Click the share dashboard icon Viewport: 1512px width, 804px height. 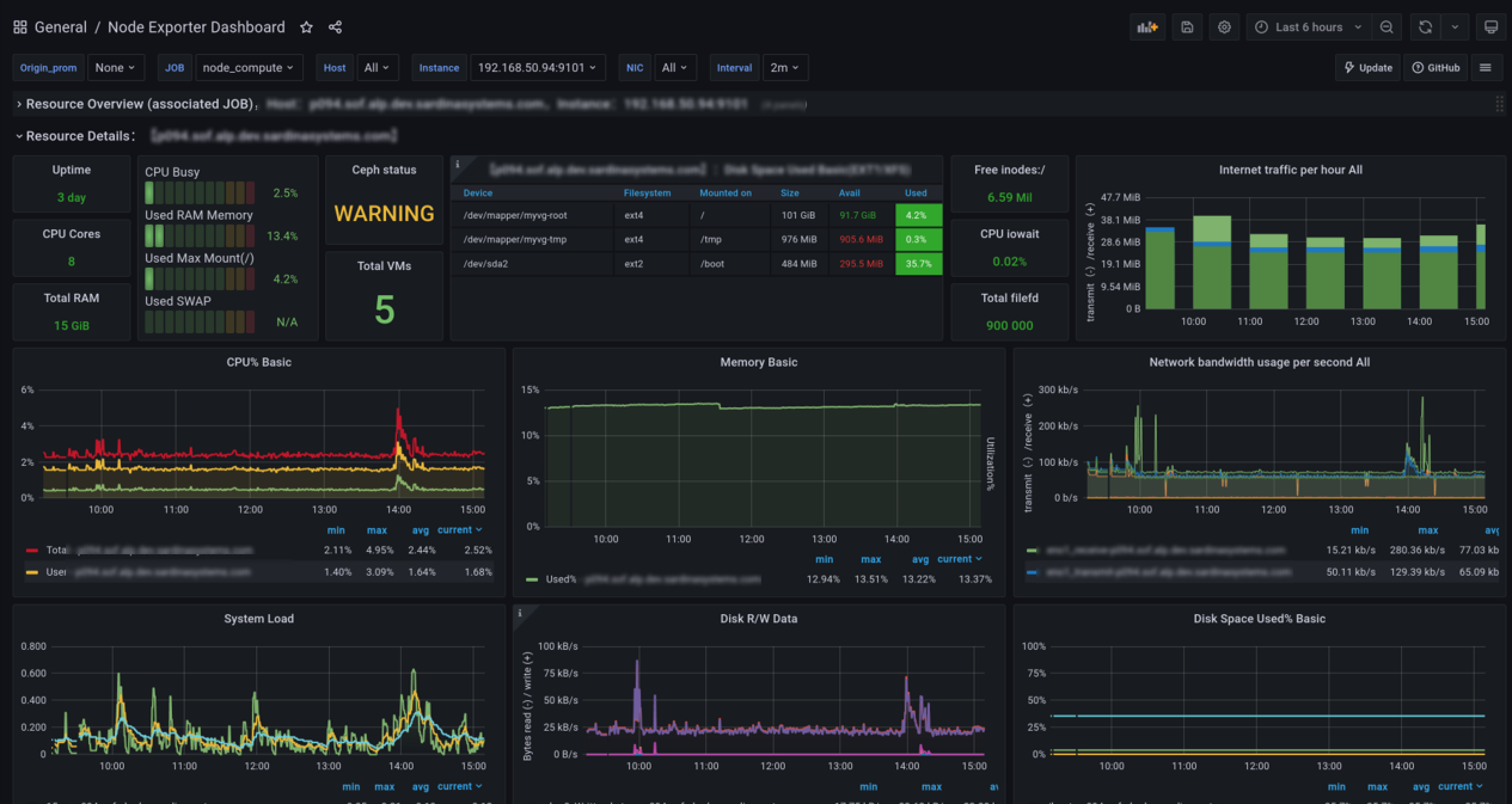click(335, 27)
